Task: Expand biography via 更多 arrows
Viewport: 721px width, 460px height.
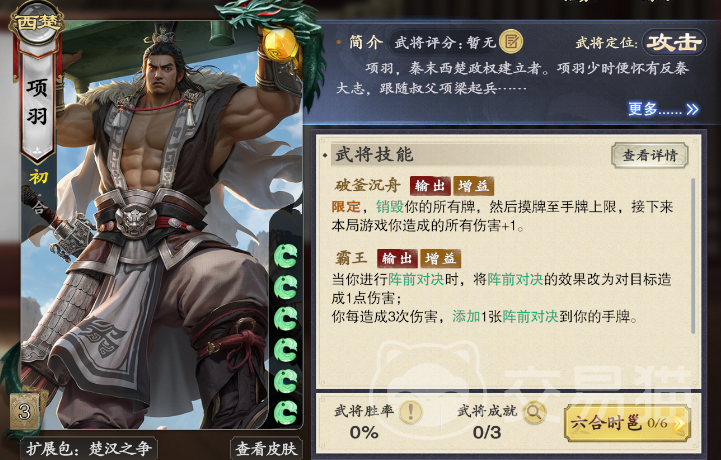Action: (664, 109)
